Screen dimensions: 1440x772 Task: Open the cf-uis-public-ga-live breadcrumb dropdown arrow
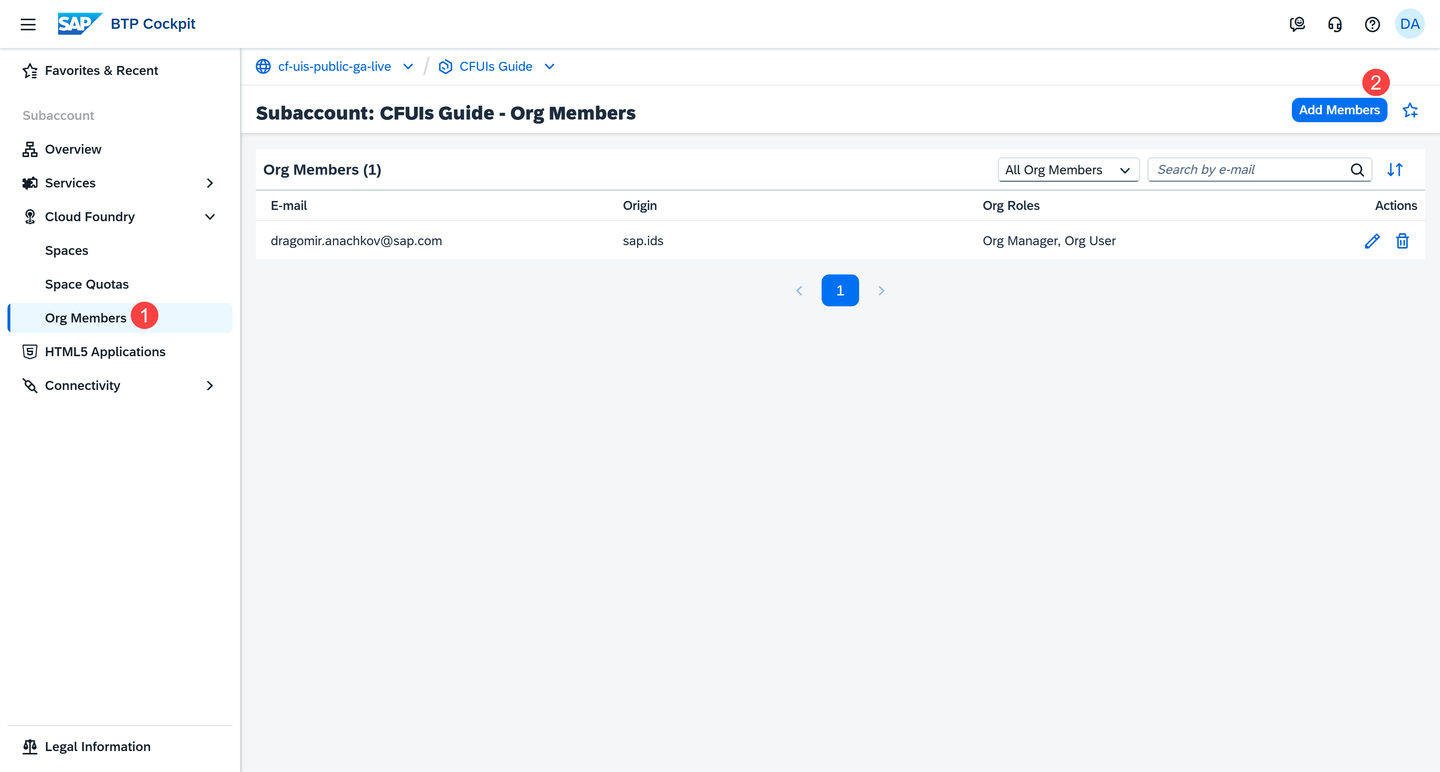point(408,67)
